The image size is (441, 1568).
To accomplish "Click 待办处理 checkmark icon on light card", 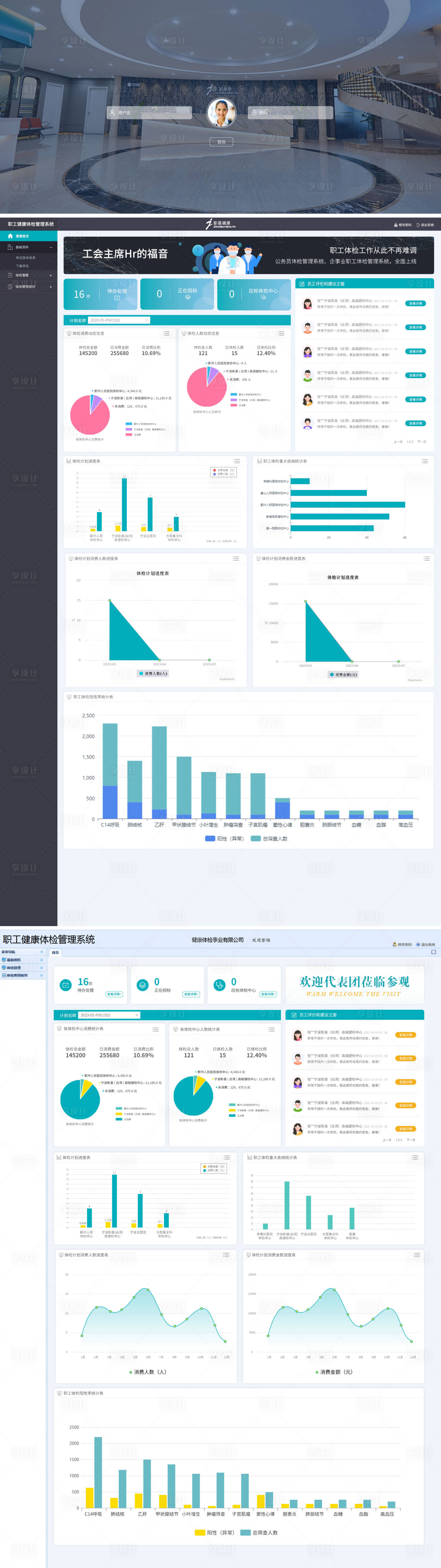I will coord(66,985).
